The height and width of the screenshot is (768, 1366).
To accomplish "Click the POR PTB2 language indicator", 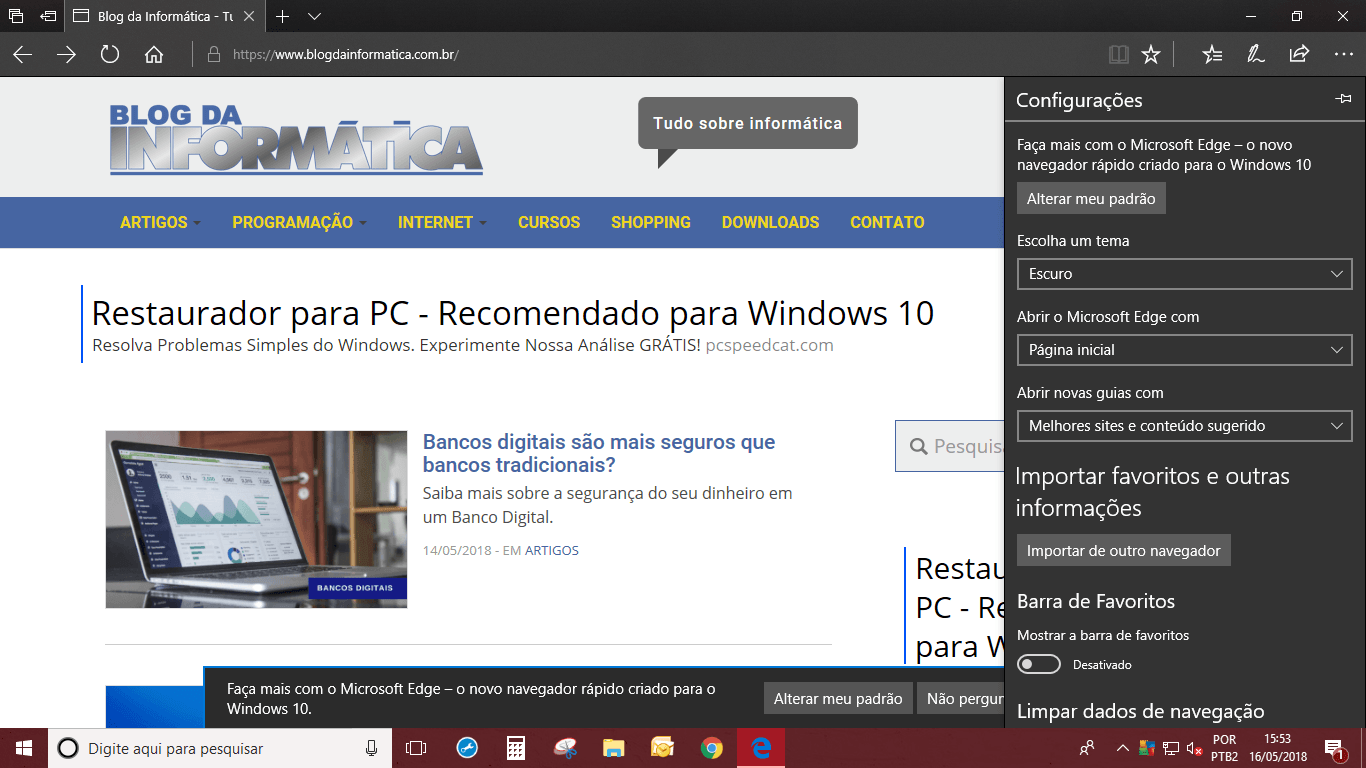I will coord(1225,748).
